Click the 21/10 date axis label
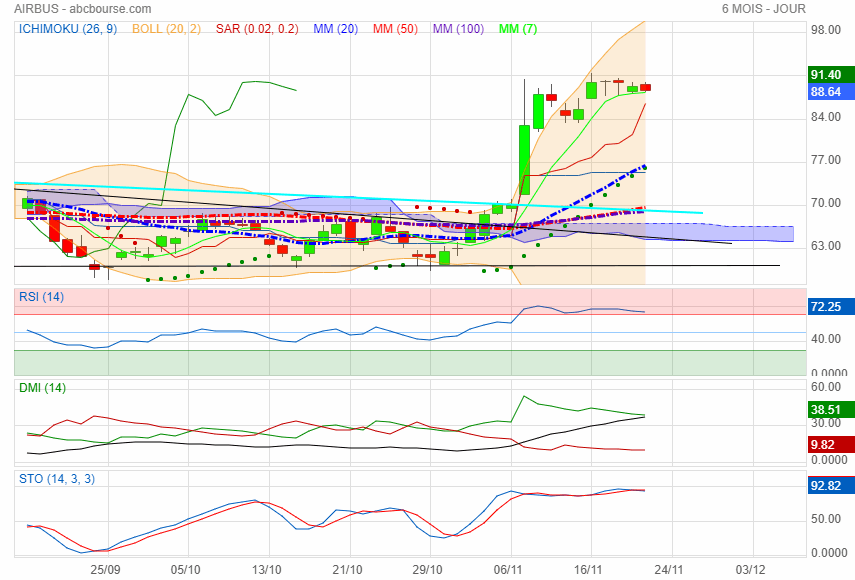Screen dimensions: 855x580 point(347,570)
